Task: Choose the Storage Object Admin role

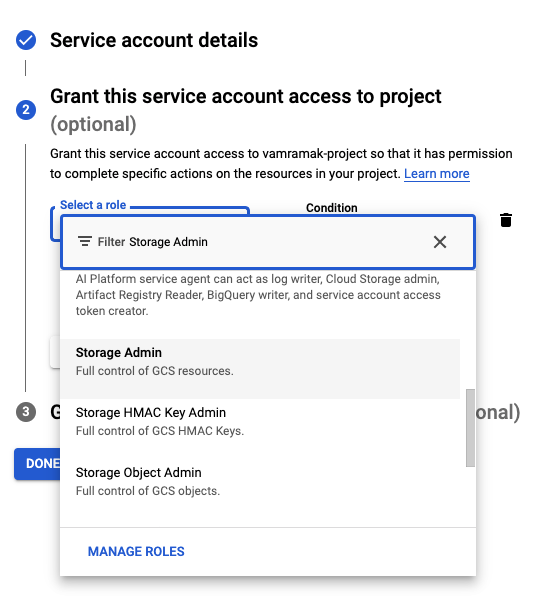Action: (260, 481)
